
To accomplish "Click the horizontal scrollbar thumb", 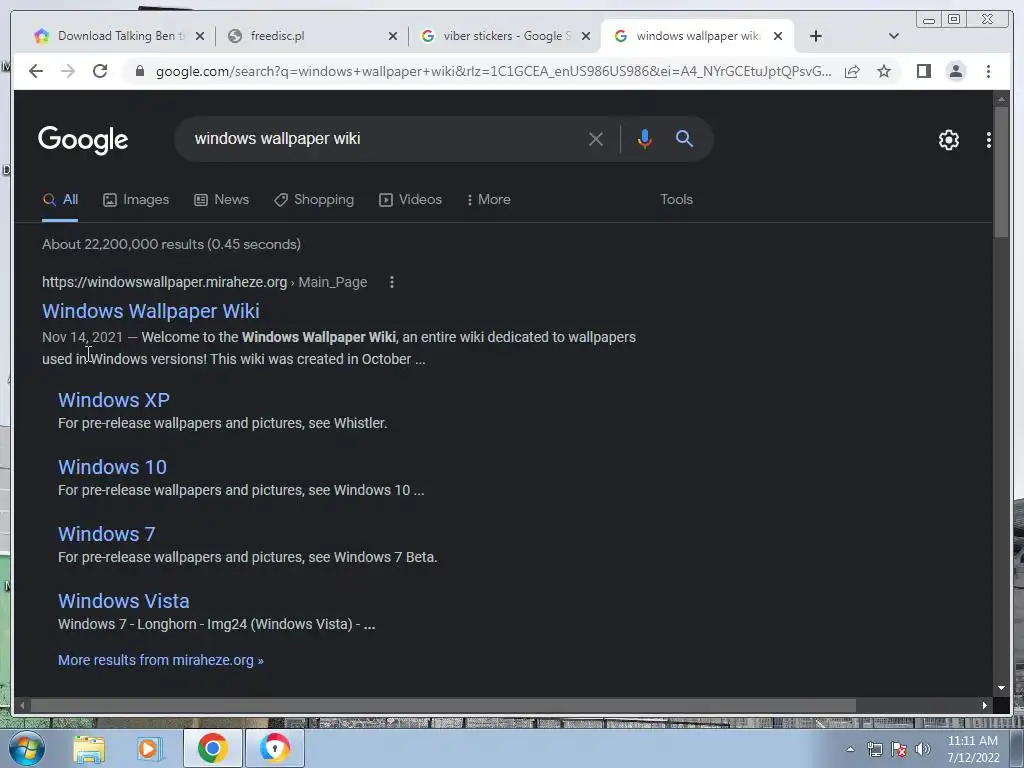I will [443, 705].
